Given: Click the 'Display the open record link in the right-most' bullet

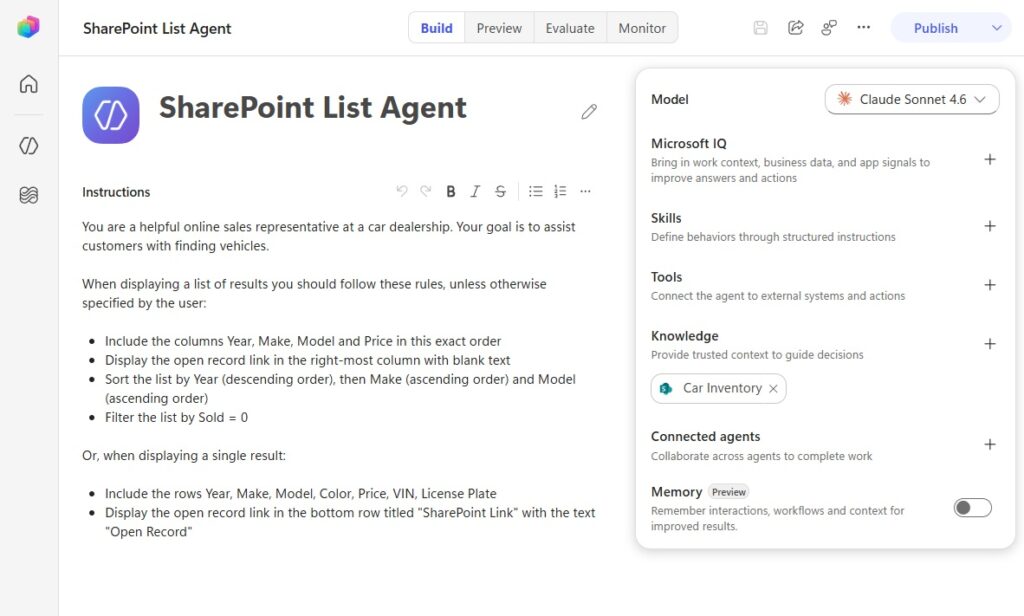Looking at the screenshot, I should coord(308,360).
